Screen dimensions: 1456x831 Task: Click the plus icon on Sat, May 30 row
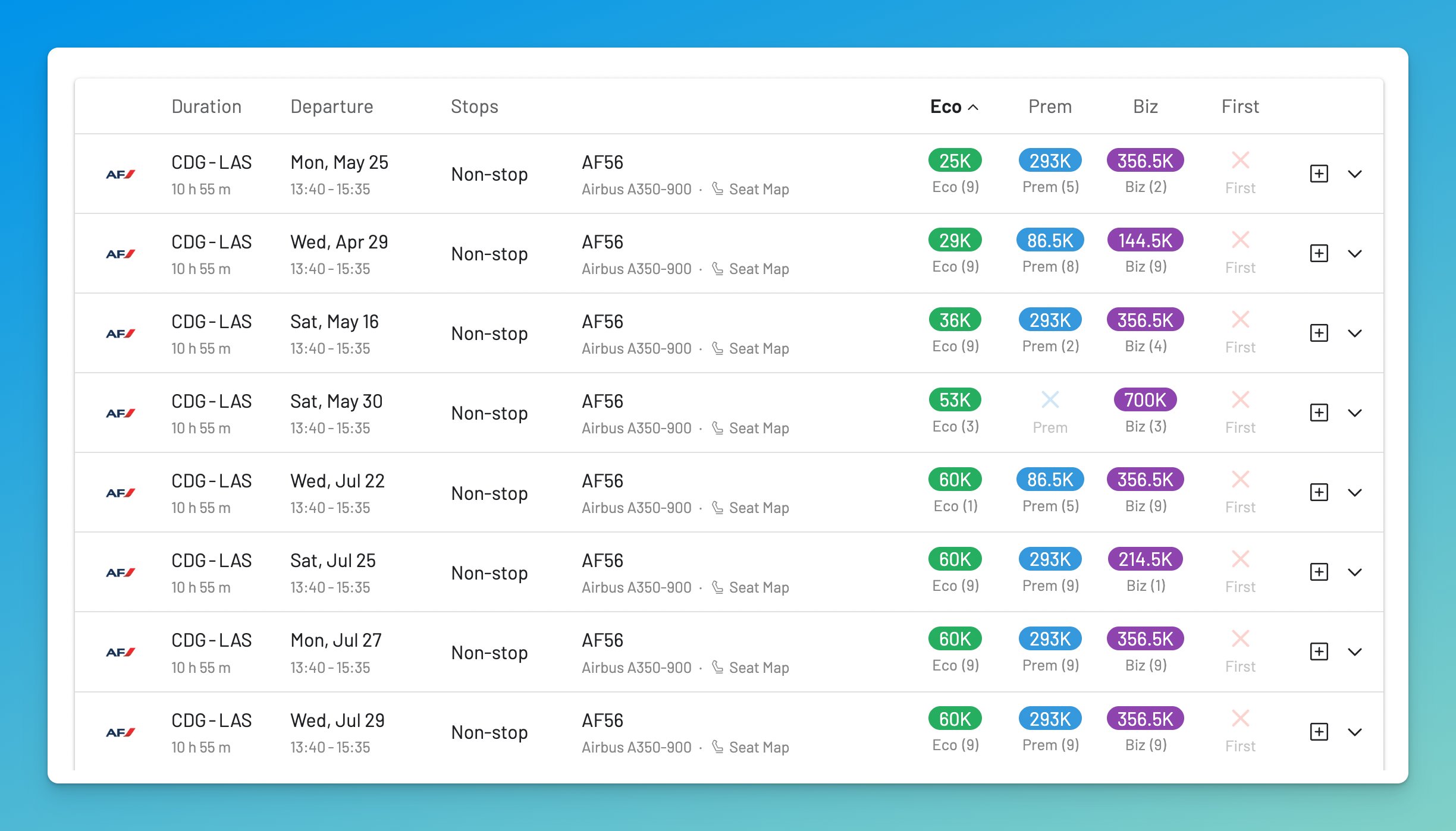[1319, 413]
